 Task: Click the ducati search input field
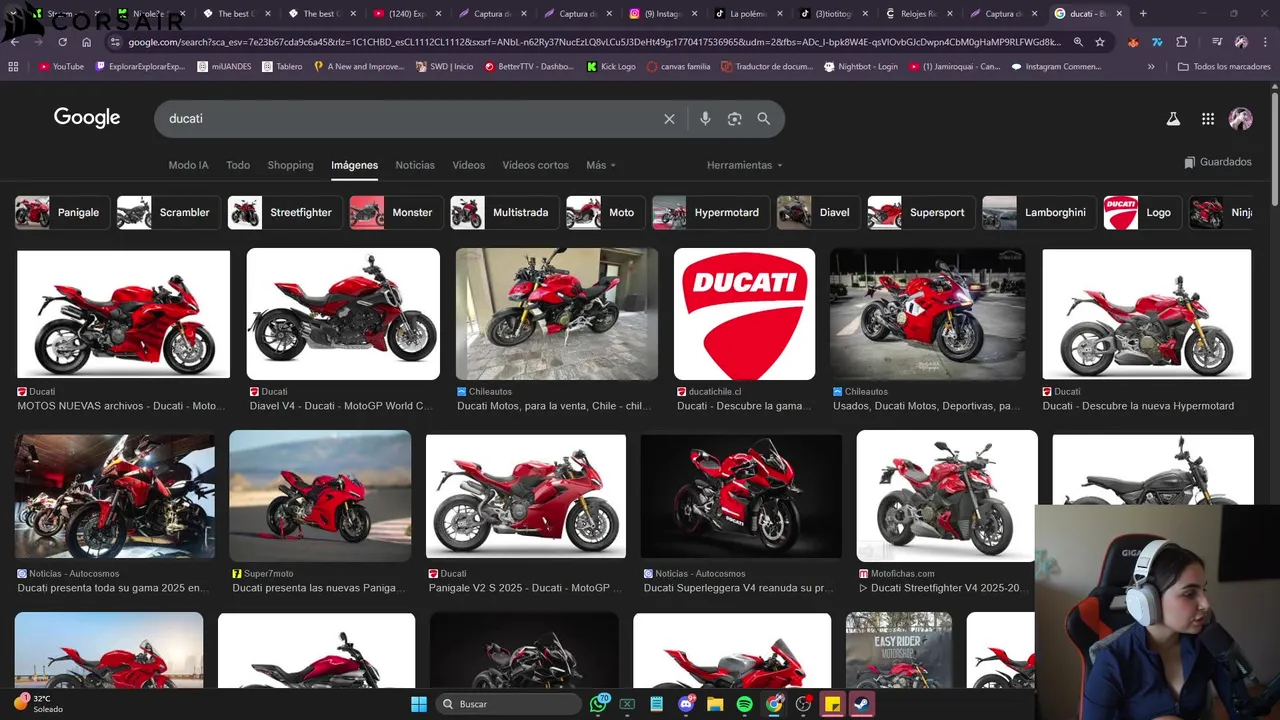pyautogui.click(x=410, y=119)
